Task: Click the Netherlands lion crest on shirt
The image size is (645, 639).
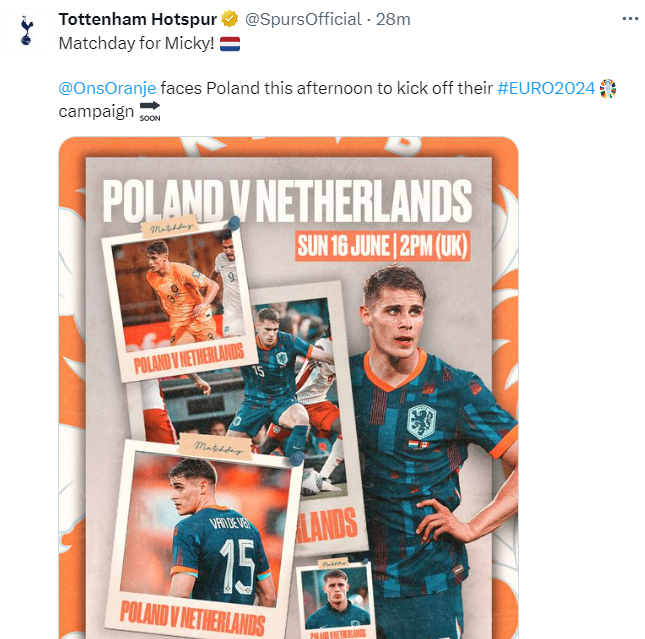Action: pyautogui.click(x=421, y=421)
